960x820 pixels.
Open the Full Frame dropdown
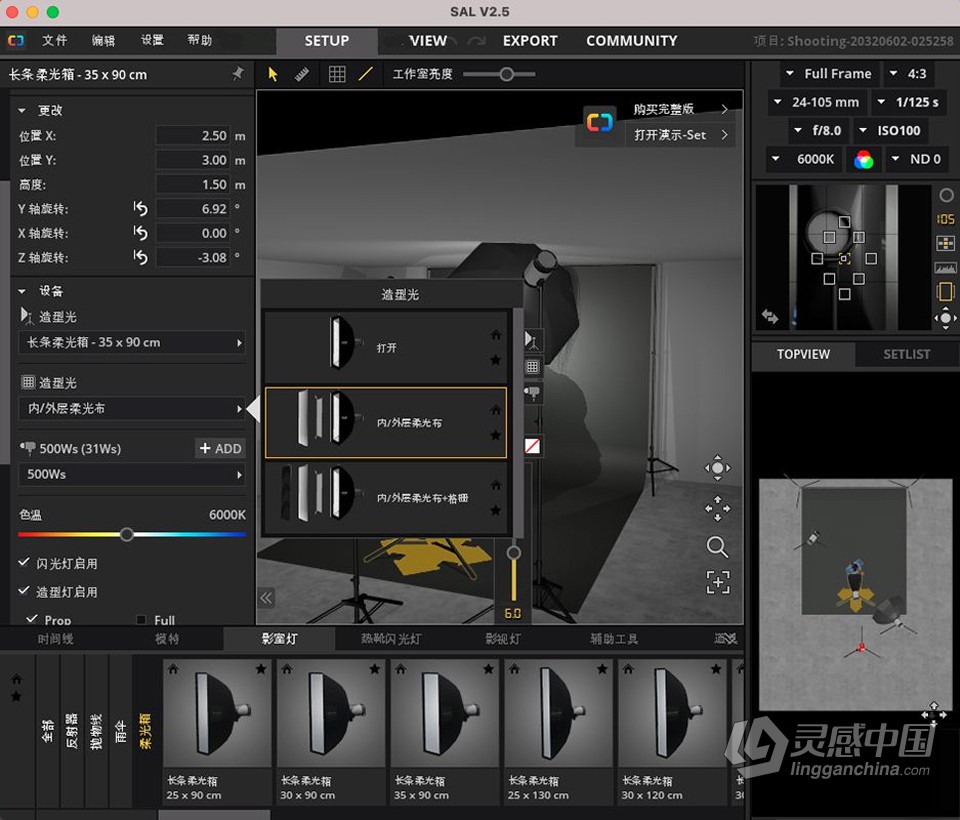(828, 73)
